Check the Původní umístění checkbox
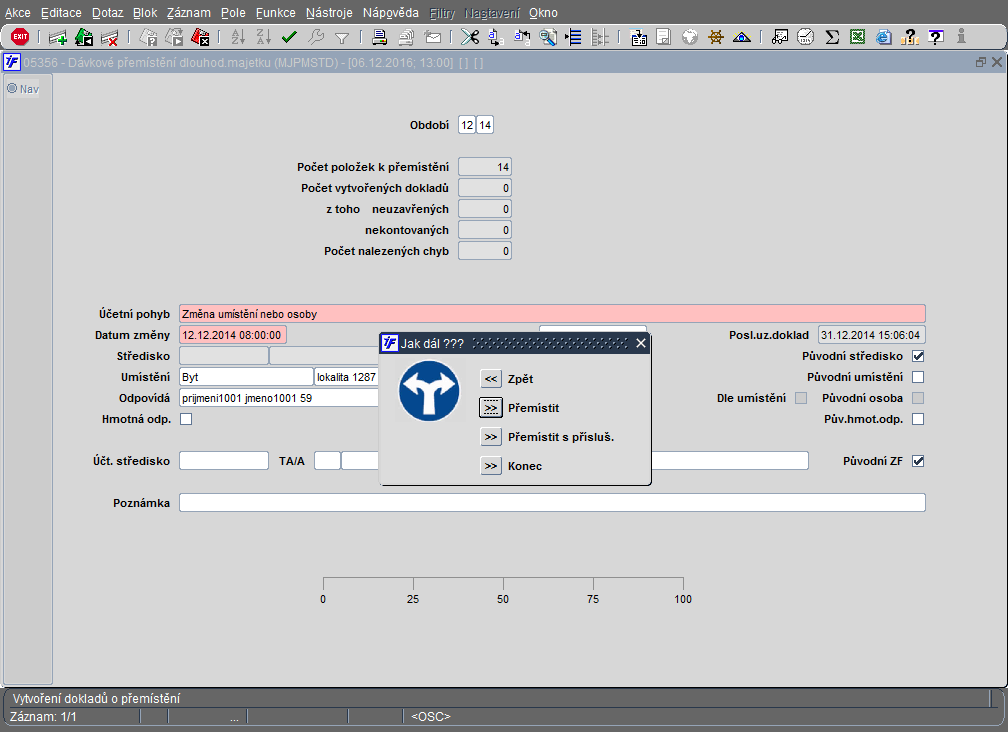1008x732 pixels. 918,377
